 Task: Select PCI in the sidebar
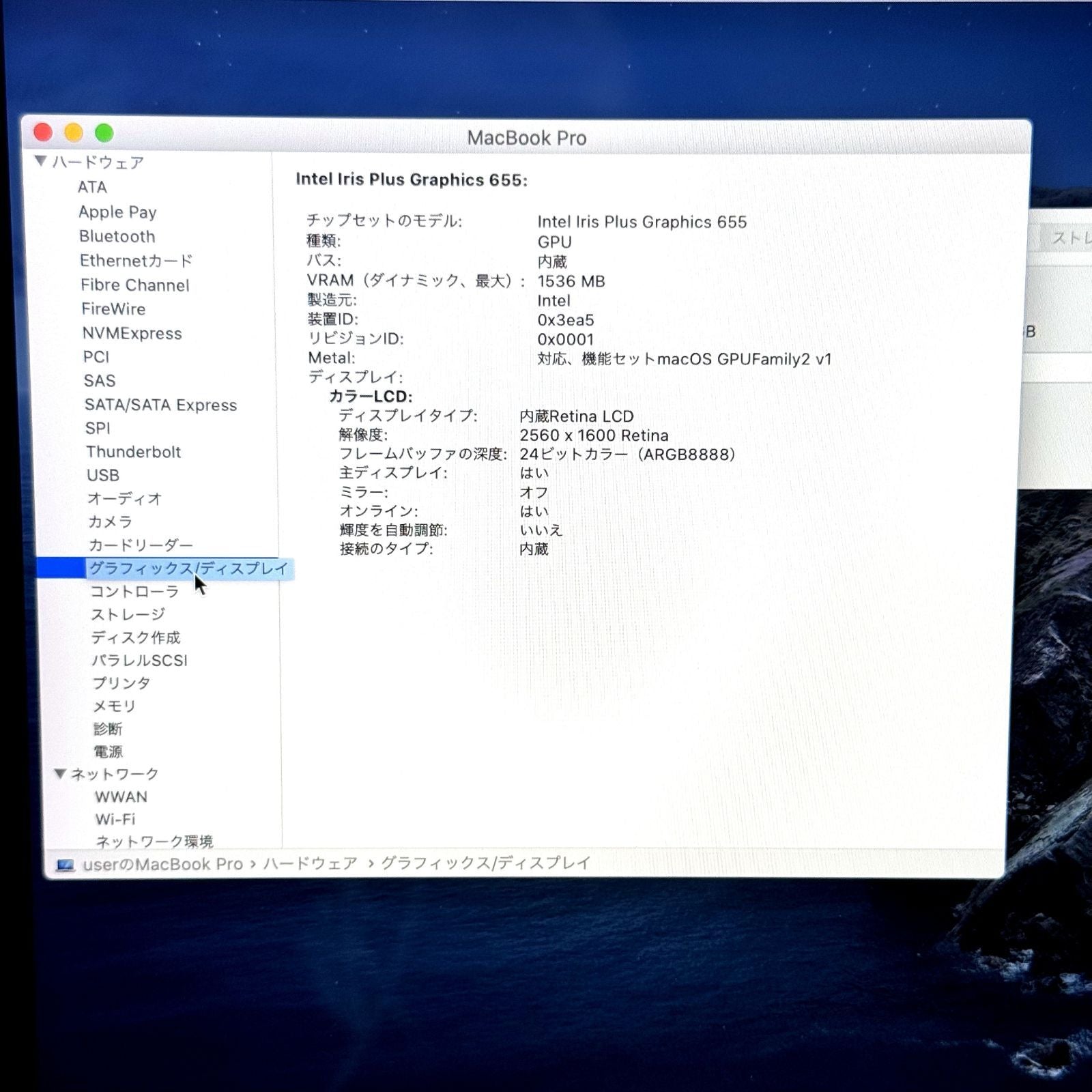(x=96, y=357)
